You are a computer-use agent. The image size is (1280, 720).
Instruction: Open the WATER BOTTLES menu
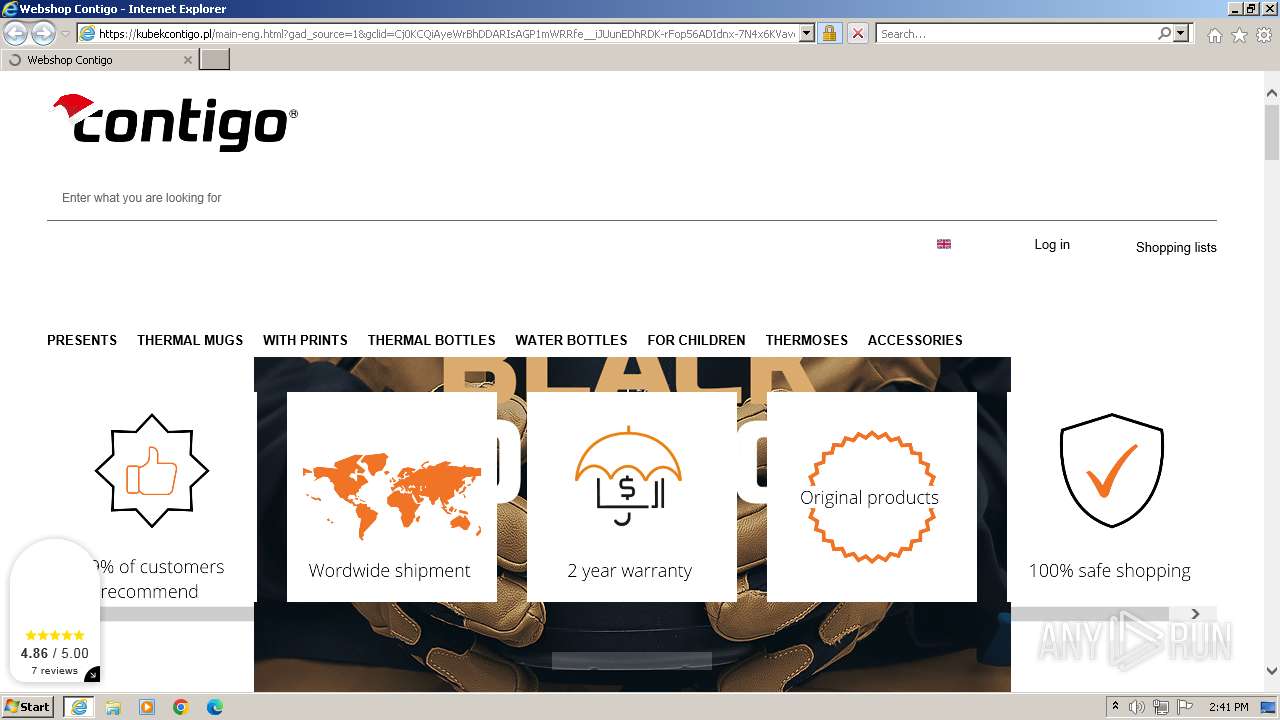click(571, 340)
